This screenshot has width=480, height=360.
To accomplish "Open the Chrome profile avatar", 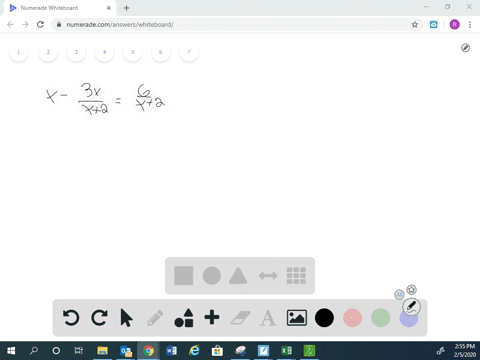I will pos(455,24).
